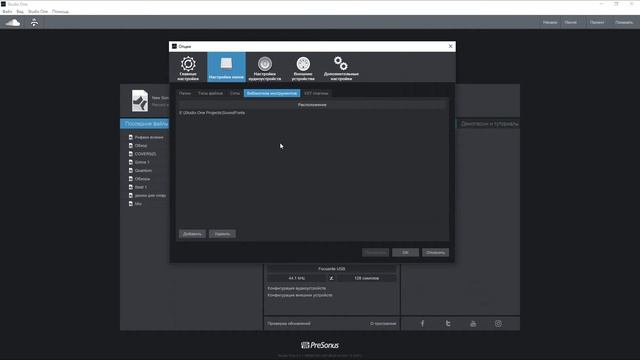Open recent file Mix
The height and width of the screenshot is (360, 640).
[138, 204]
